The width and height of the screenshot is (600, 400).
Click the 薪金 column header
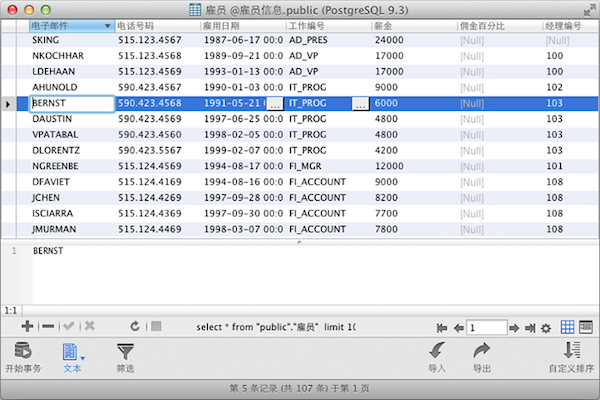click(414, 26)
